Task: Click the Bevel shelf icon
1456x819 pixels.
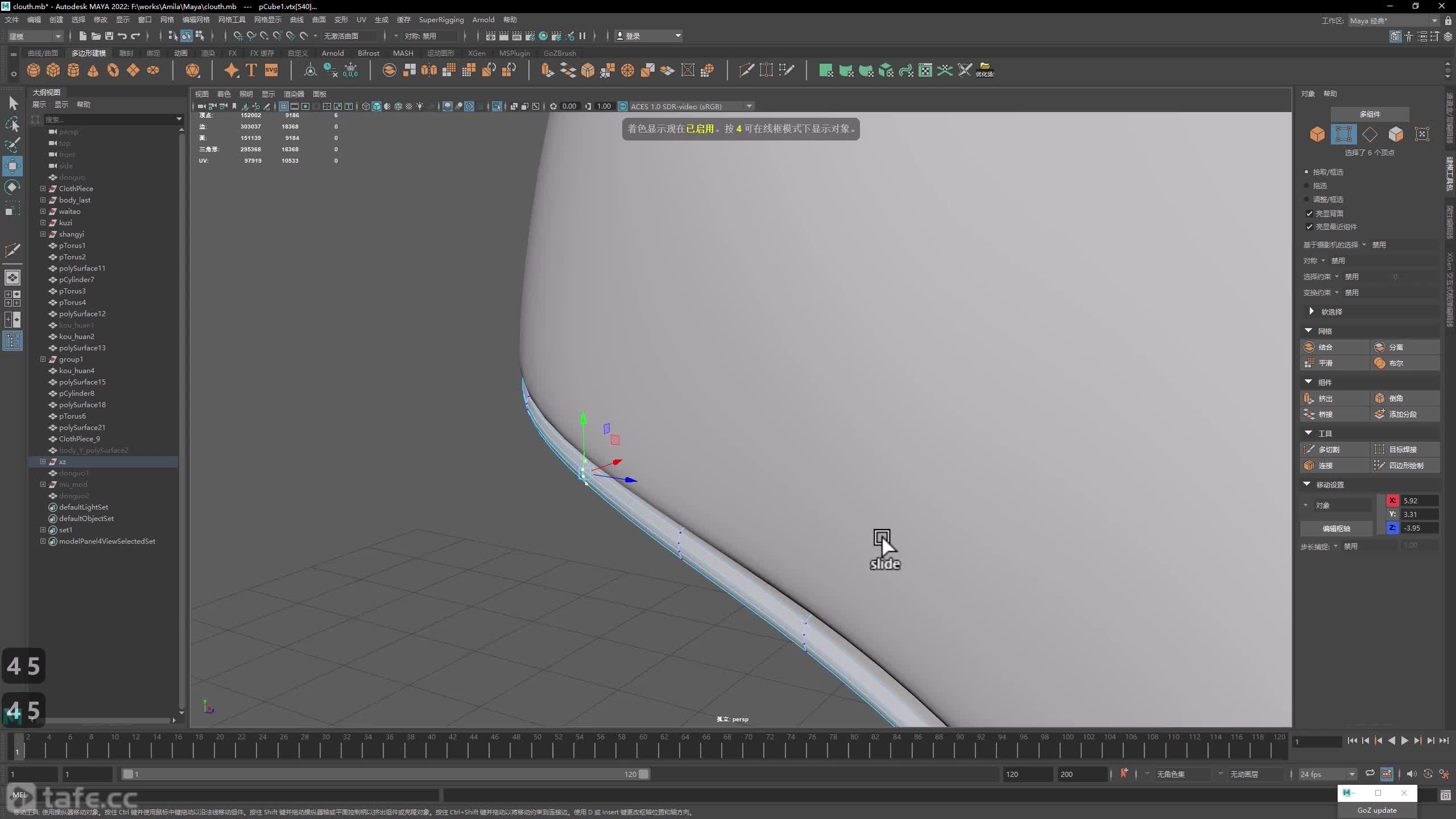Action: (x=588, y=70)
